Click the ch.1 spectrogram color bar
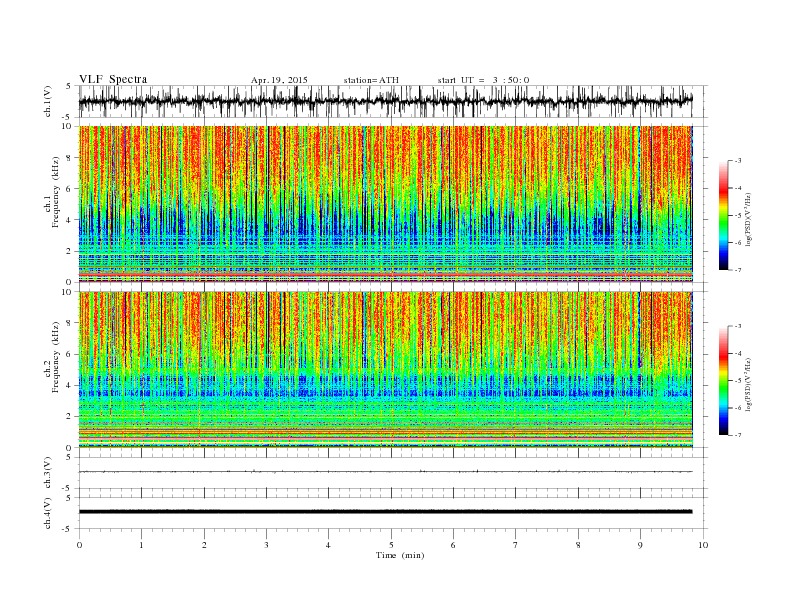The image size is (792, 612). pos(723,215)
